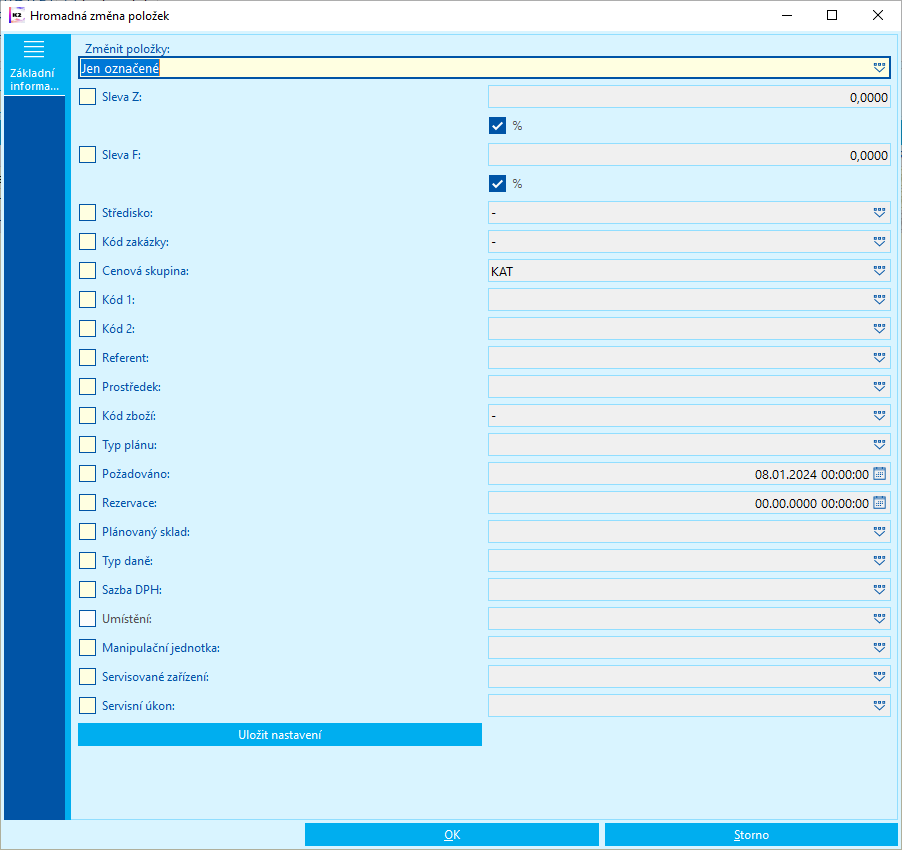
Task: Check the Kód 2 checkbox
Action: click(87, 328)
